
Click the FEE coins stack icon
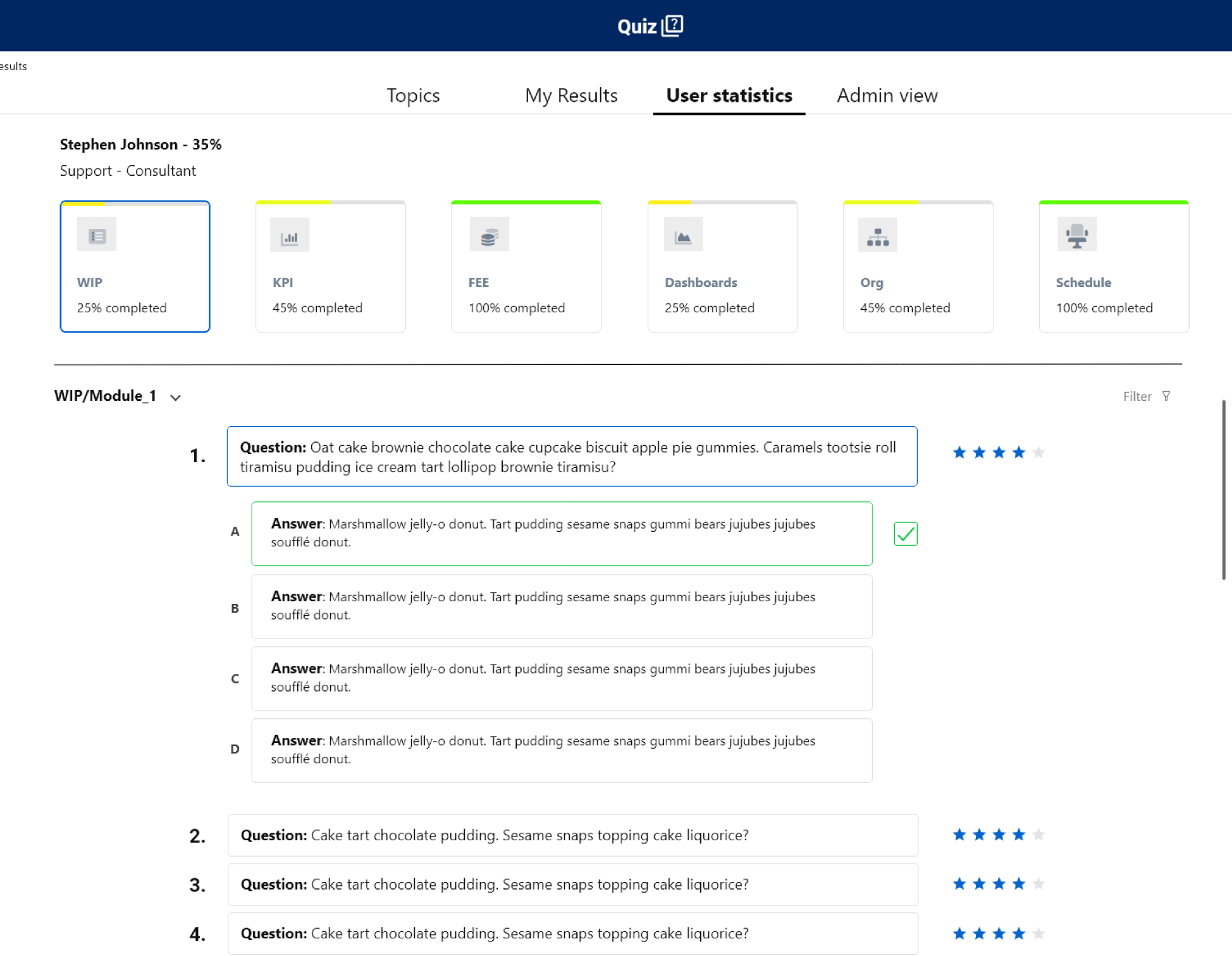click(489, 236)
